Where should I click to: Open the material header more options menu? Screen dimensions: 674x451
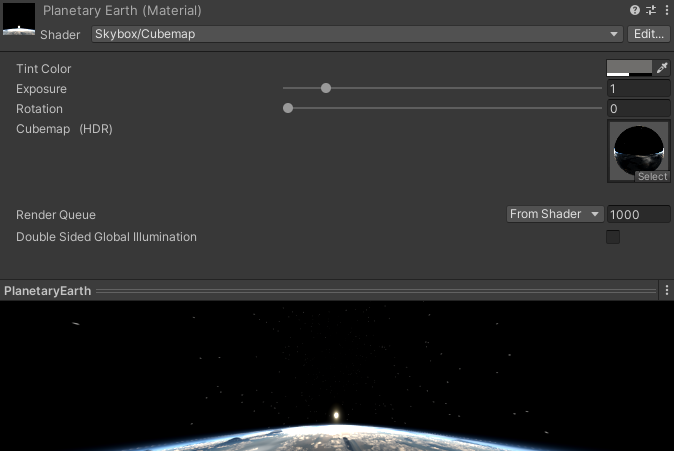point(666,10)
